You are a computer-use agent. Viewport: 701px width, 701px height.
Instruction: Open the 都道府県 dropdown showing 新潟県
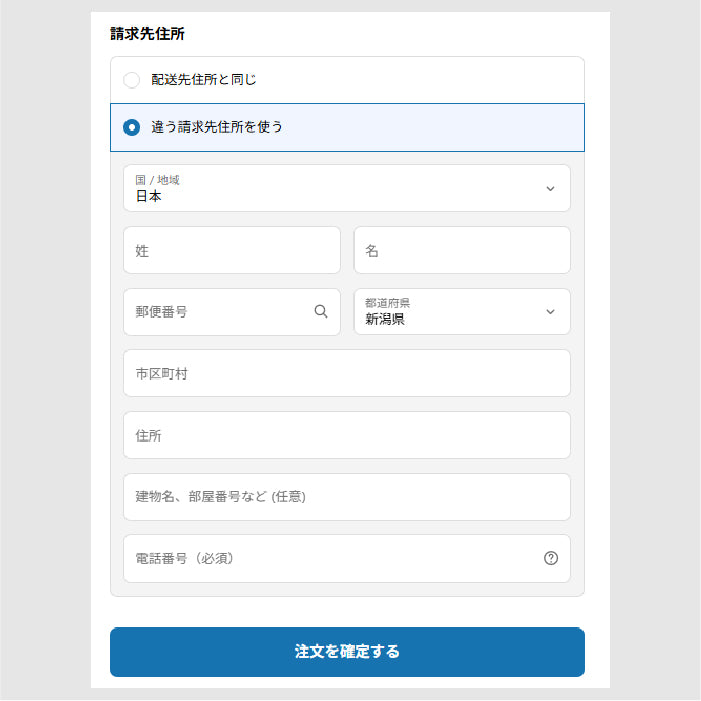(462, 312)
